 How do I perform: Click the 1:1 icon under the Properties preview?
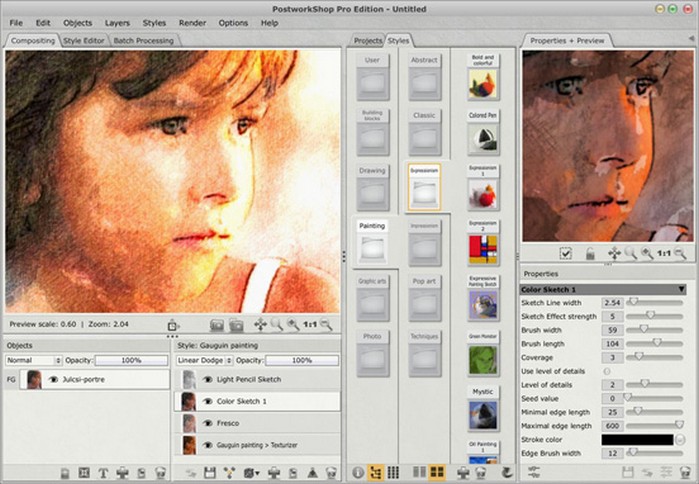click(661, 254)
